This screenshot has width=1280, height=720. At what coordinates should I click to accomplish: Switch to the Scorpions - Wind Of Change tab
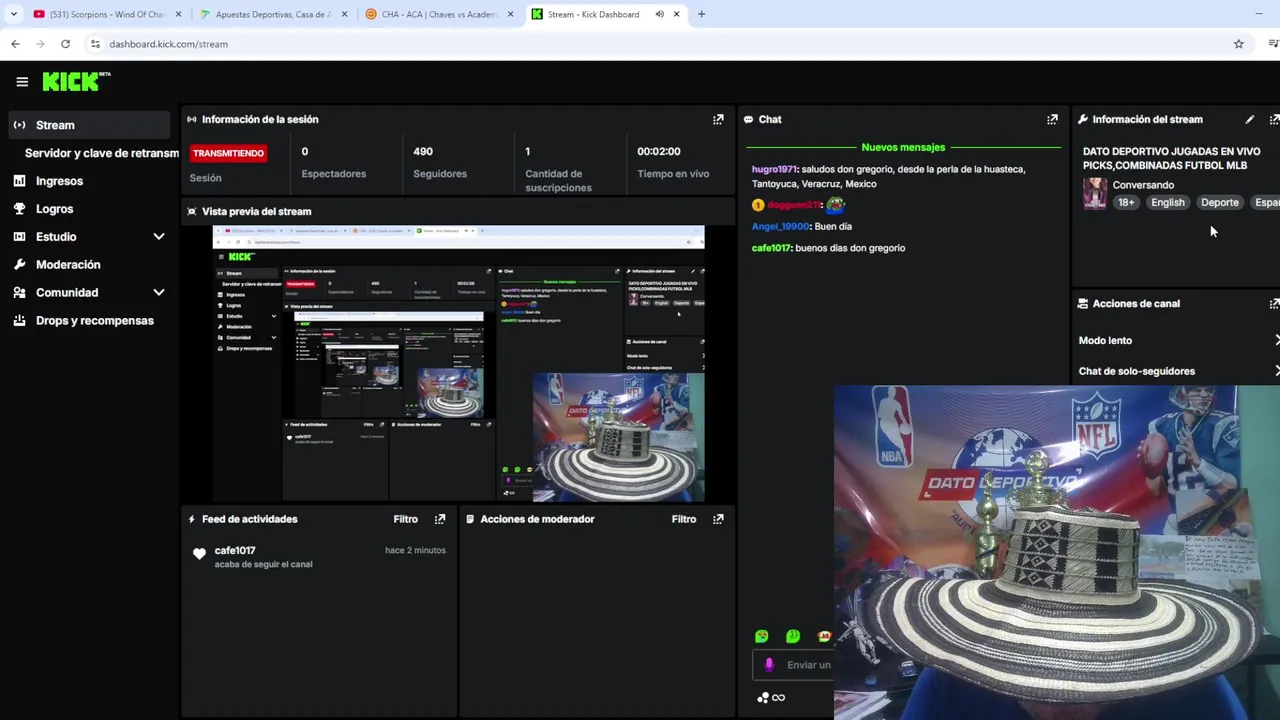point(106,14)
